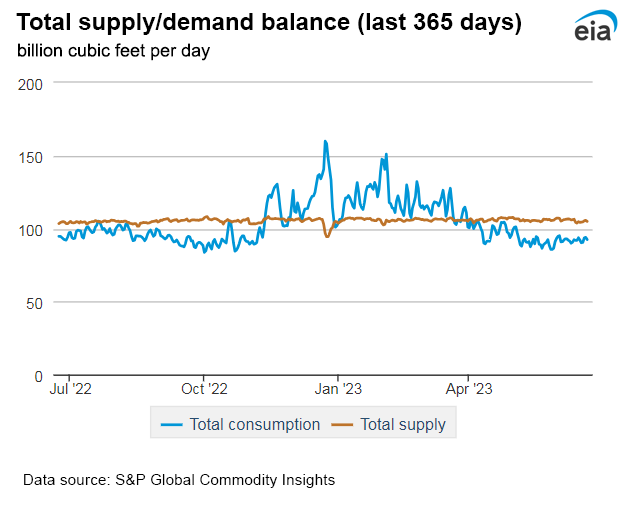
Task: Click the Apr '23 x-axis label
Action: 469,389
